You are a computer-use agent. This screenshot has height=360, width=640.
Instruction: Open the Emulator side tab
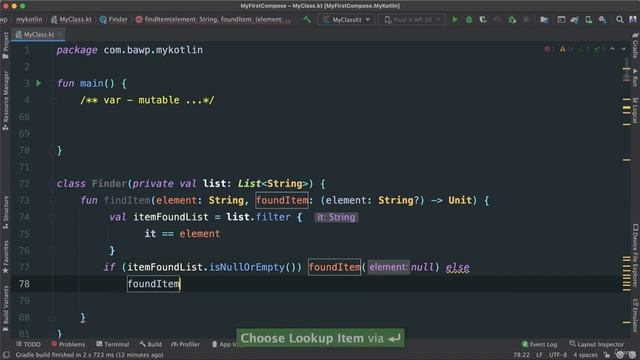click(635, 315)
